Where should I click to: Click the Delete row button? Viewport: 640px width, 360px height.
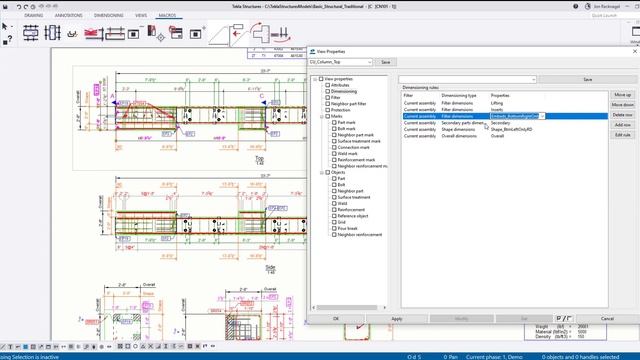point(622,115)
